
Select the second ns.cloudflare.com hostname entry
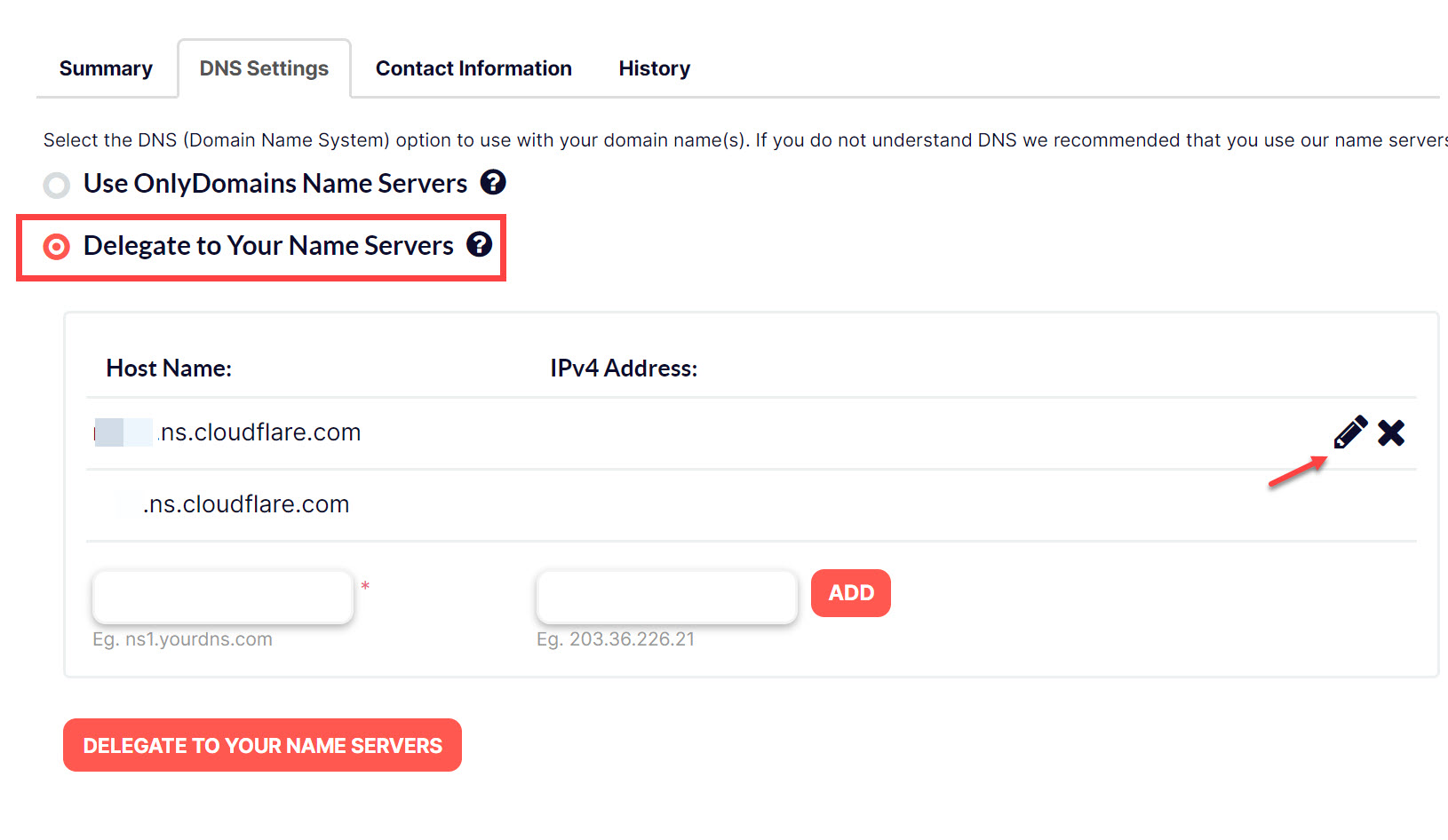[232, 503]
